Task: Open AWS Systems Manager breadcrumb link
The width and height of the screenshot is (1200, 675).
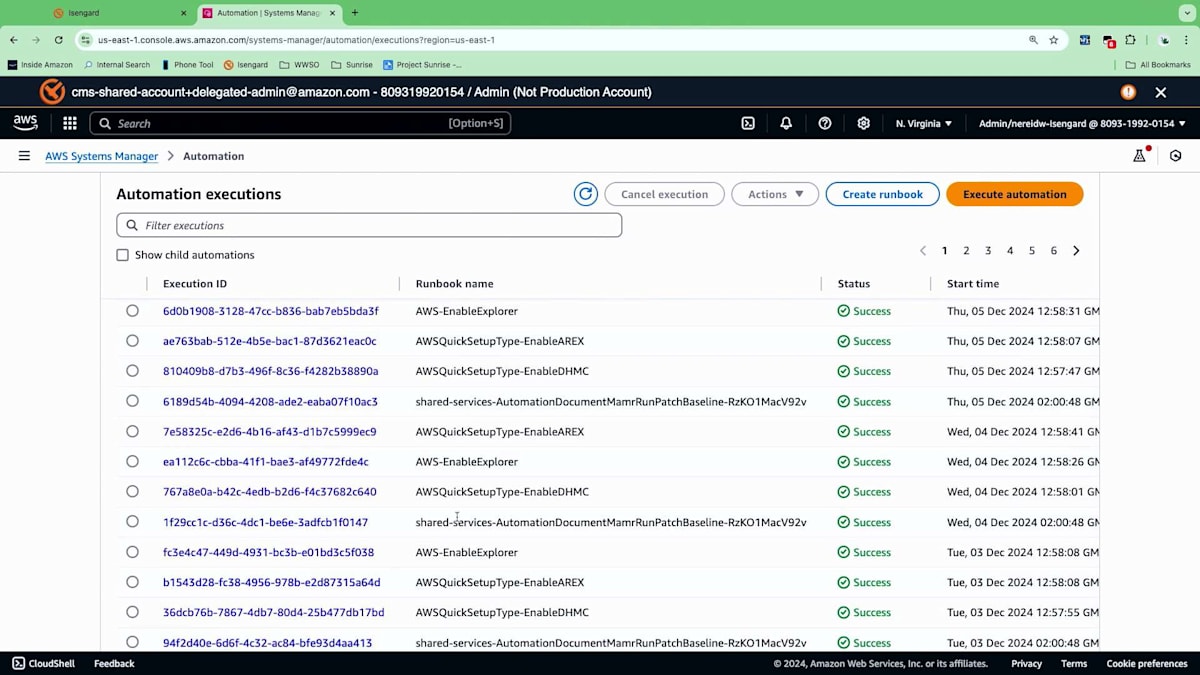Action: click(101, 156)
